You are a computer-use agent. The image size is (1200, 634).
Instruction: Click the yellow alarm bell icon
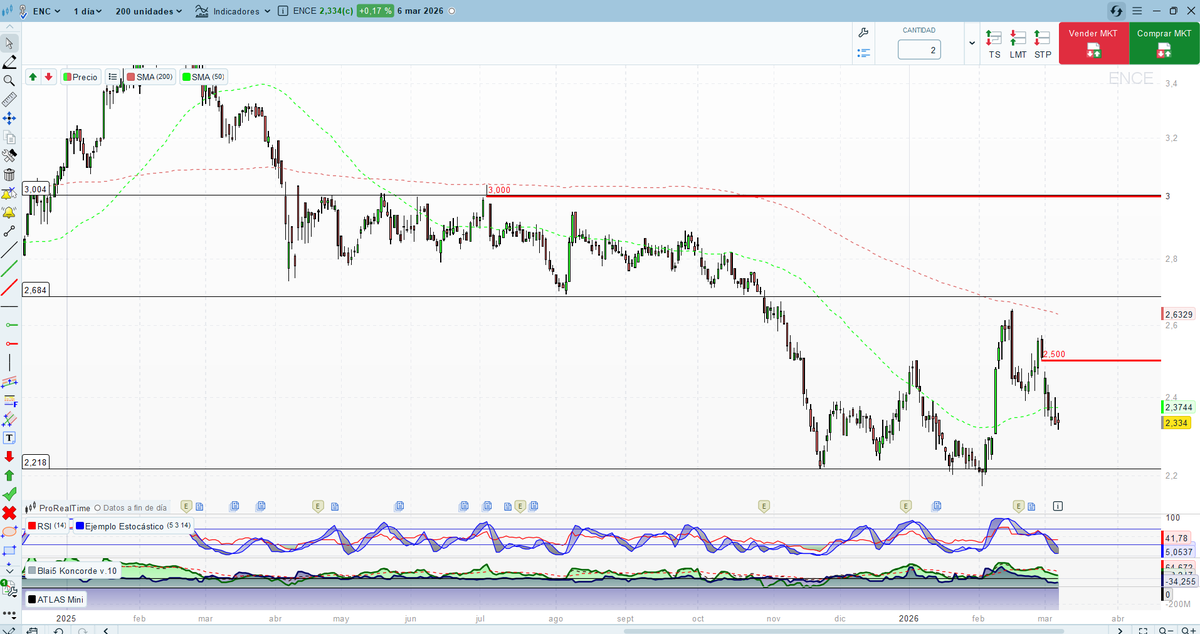pos(9,212)
